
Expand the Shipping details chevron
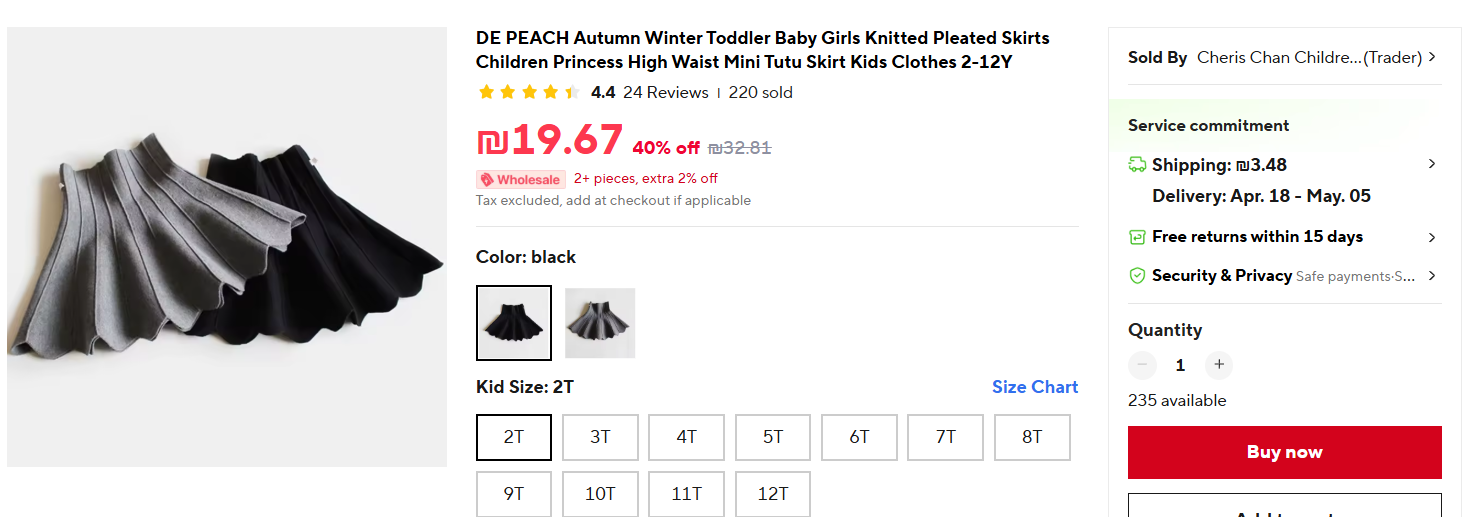pos(1432,164)
